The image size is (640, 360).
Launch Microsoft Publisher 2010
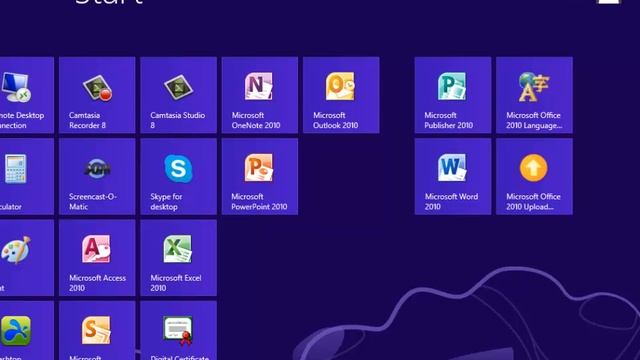point(453,95)
